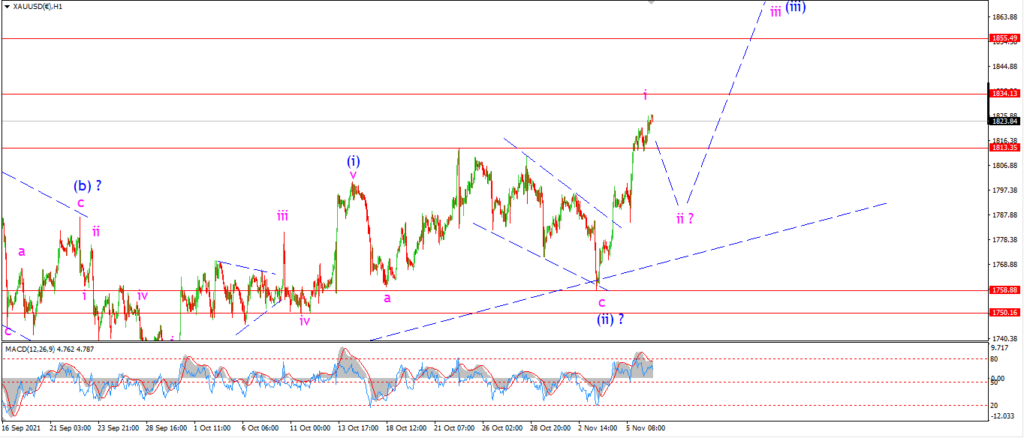Select the 1750.16 red price label

pos(1004,313)
